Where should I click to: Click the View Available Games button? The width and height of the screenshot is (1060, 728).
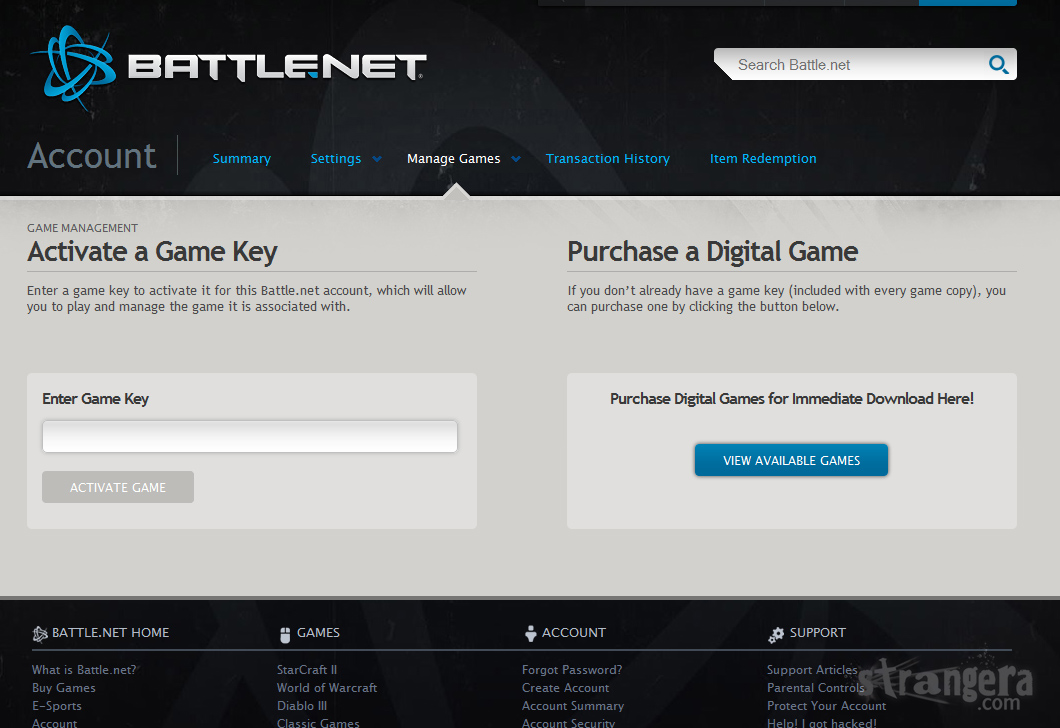[791, 460]
